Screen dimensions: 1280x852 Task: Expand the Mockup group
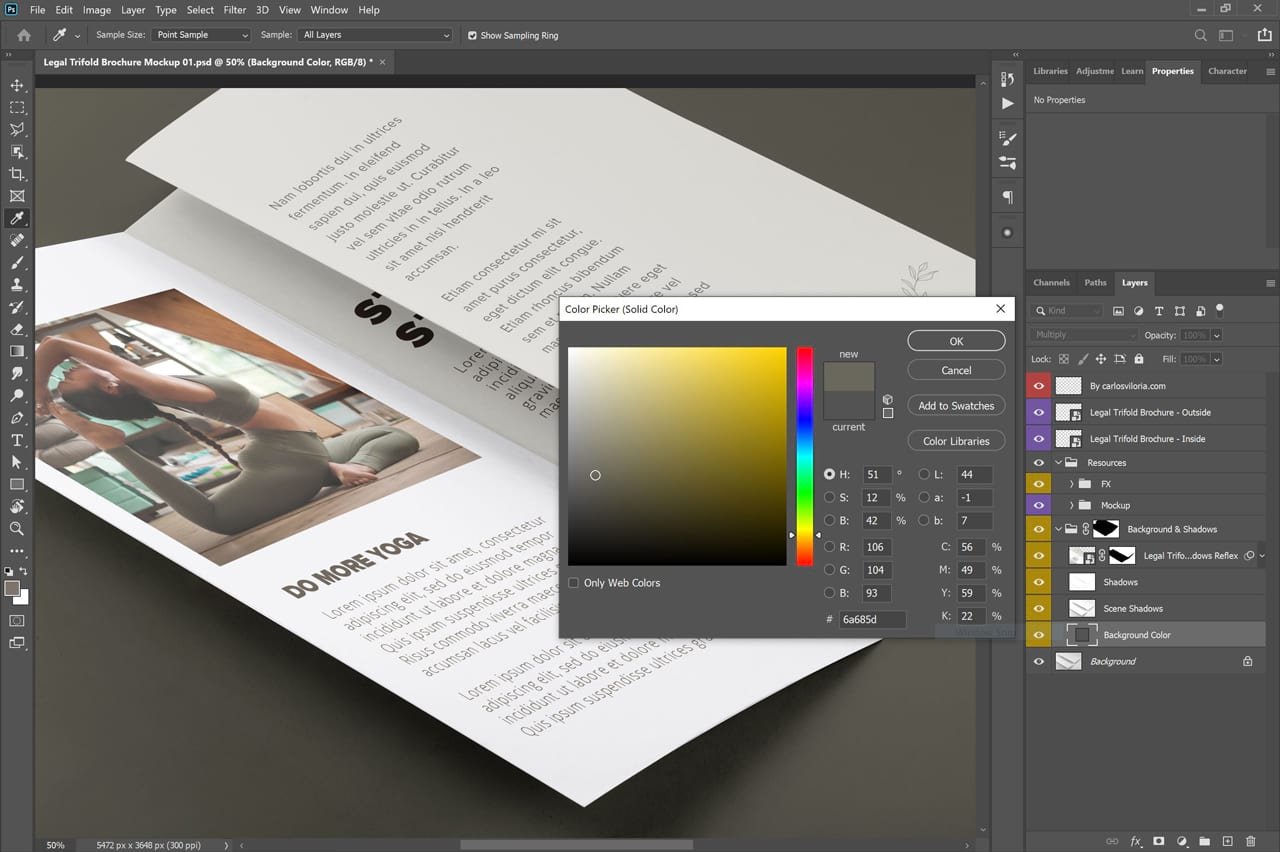1072,505
